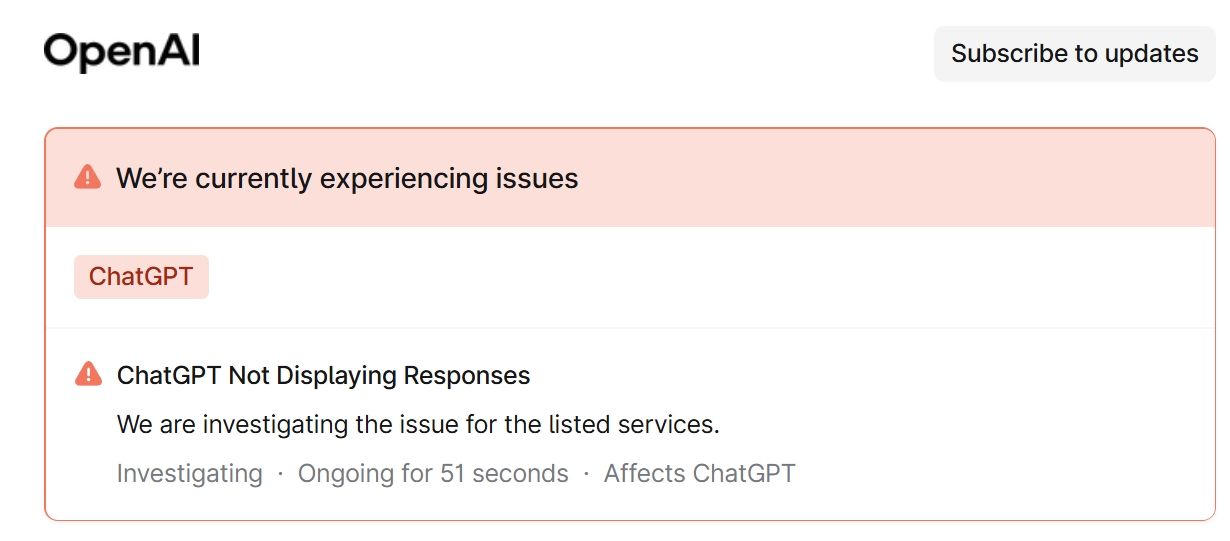Click the 'Affects ChatGPT' label
The width and height of the screenshot is (1230, 541).
[x=699, y=473]
